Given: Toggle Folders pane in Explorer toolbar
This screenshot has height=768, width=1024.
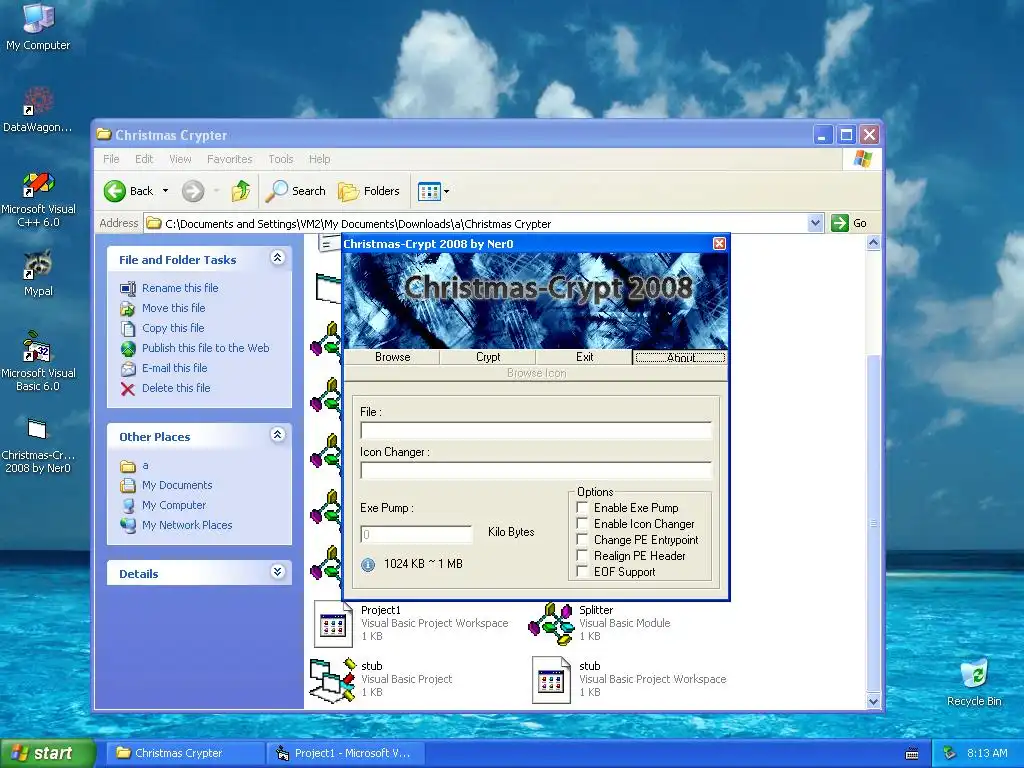Looking at the screenshot, I should pyautogui.click(x=369, y=191).
